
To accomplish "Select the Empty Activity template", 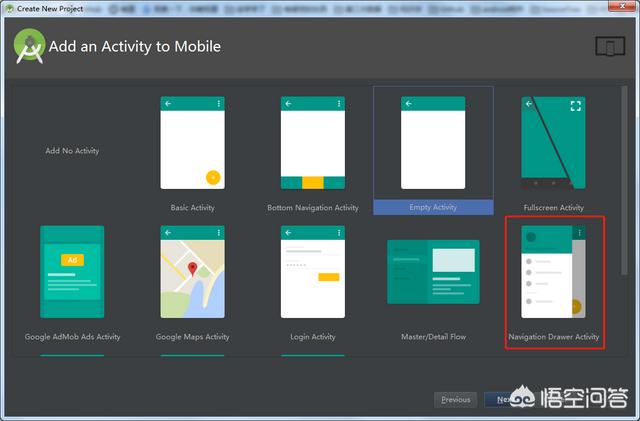I will coord(432,143).
